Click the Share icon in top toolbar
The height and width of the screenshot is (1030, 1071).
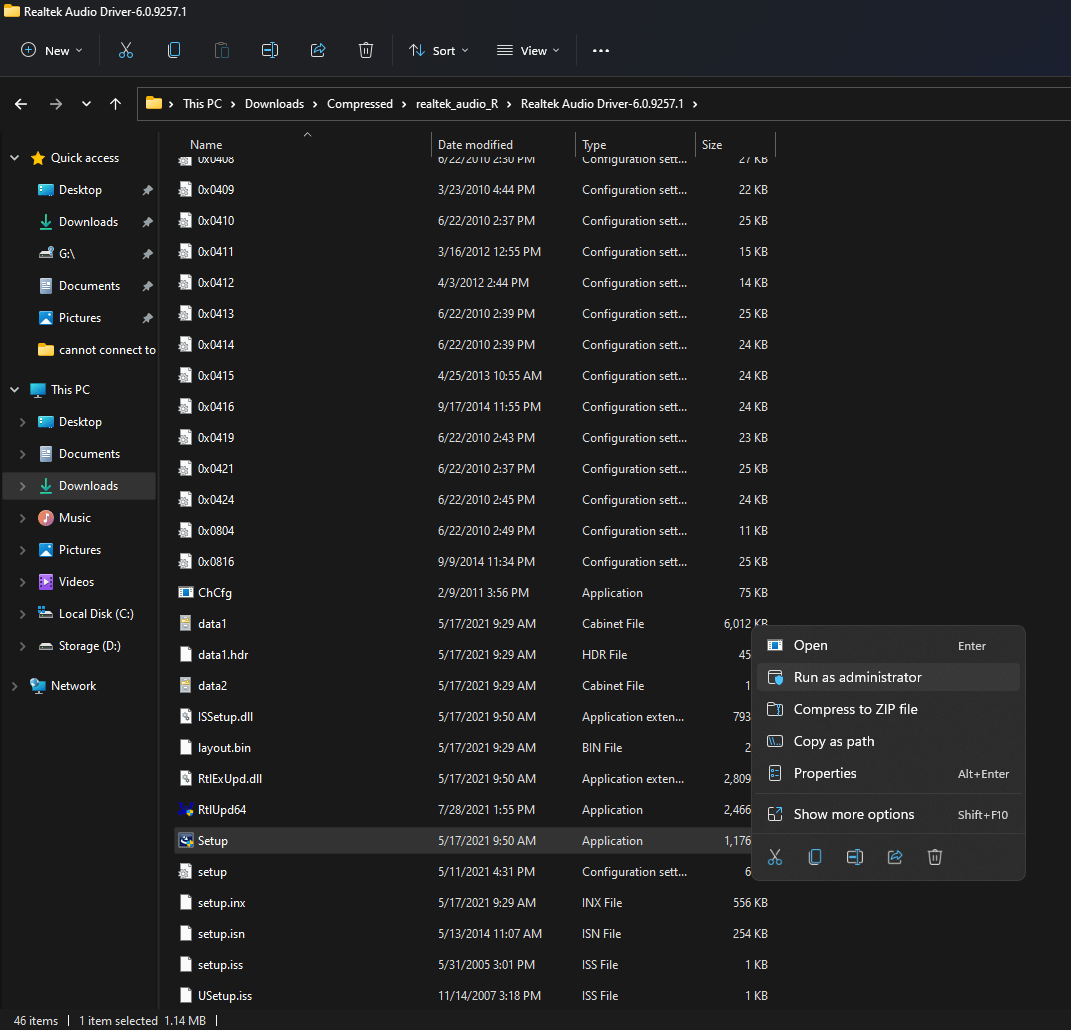(318, 50)
